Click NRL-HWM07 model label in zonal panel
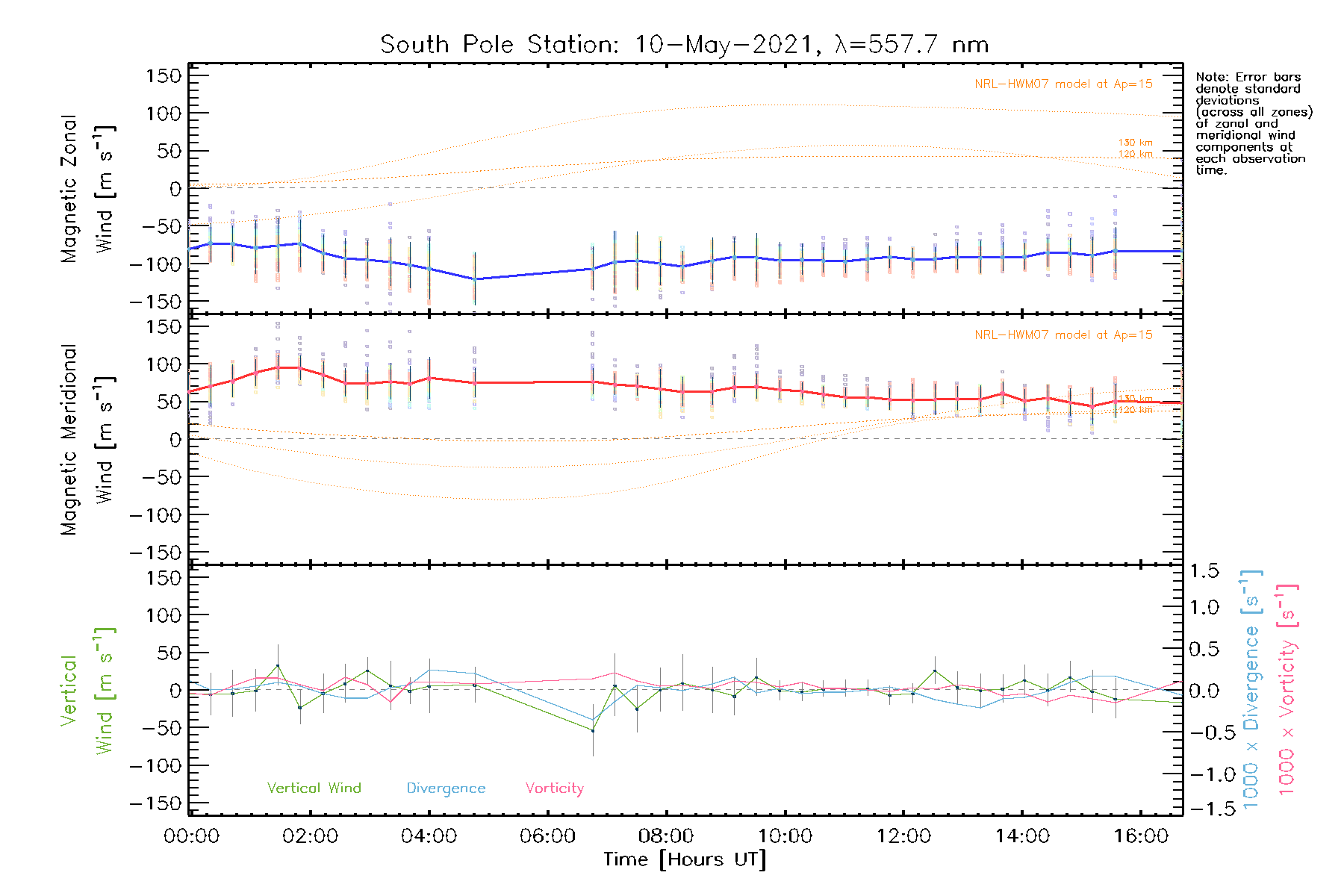1344x896 pixels. [1063, 84]
